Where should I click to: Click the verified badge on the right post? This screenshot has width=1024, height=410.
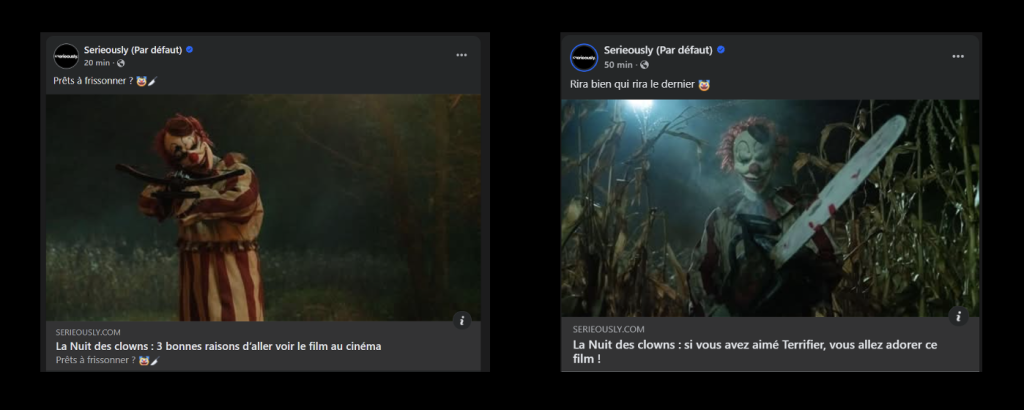tap(720, 50)
